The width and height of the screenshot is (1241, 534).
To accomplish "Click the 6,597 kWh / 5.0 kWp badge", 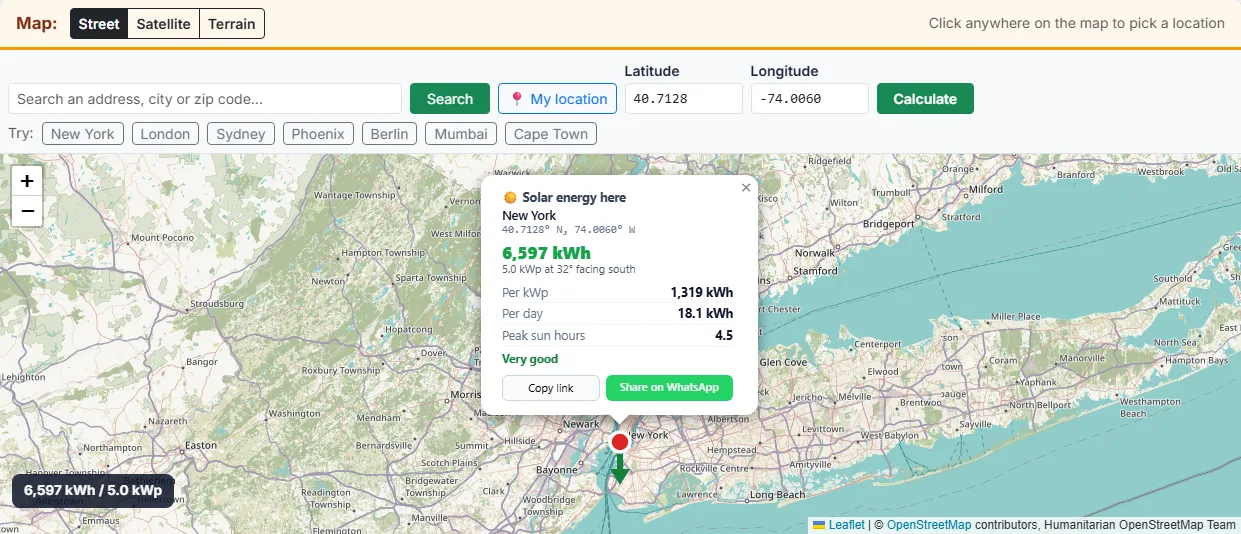I will pyautogui.click(x=93, y=491).
